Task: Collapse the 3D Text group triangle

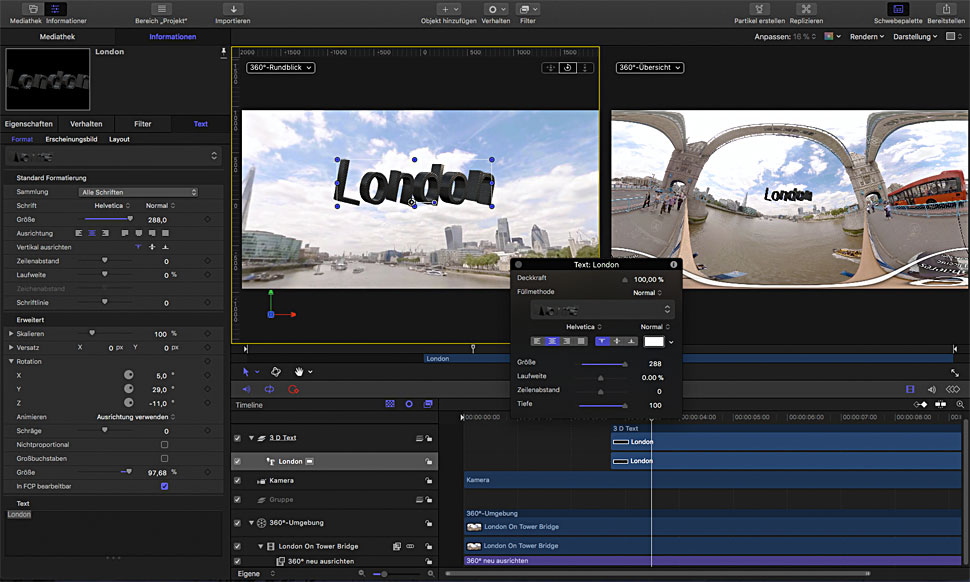Action: coord(251,438)
